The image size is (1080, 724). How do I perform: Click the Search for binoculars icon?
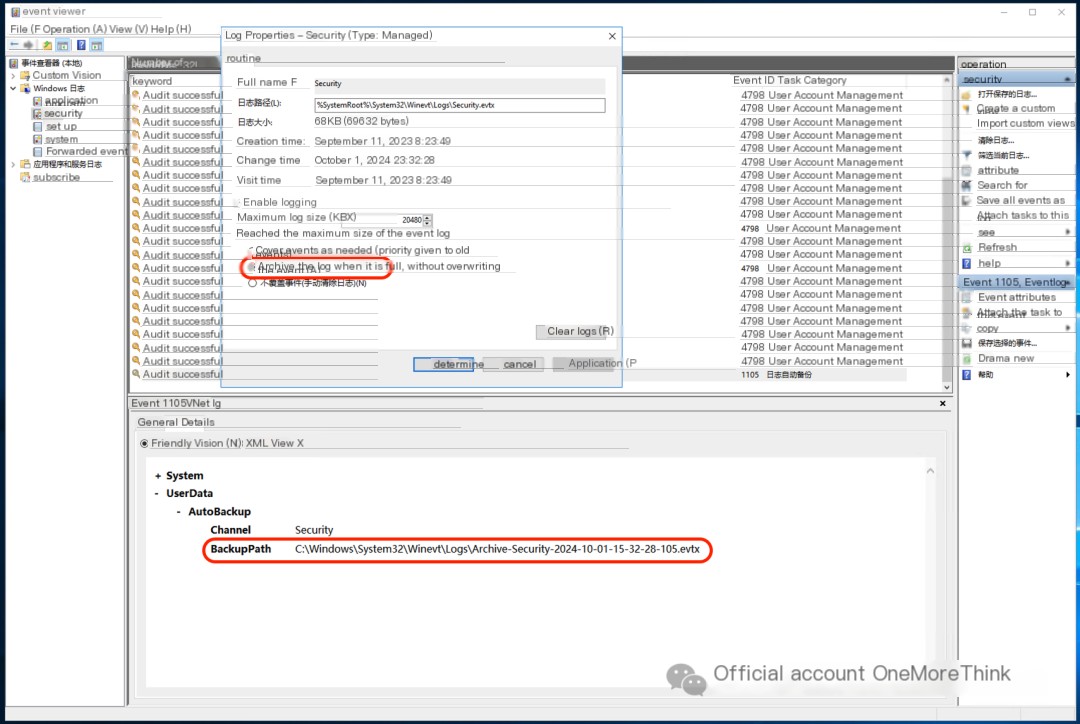click(x=967, y=185)
